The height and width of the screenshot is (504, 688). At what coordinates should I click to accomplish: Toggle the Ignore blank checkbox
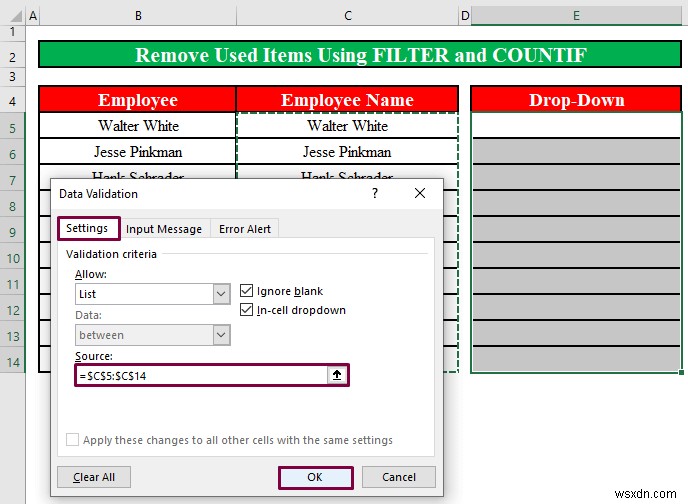[247, 291]
